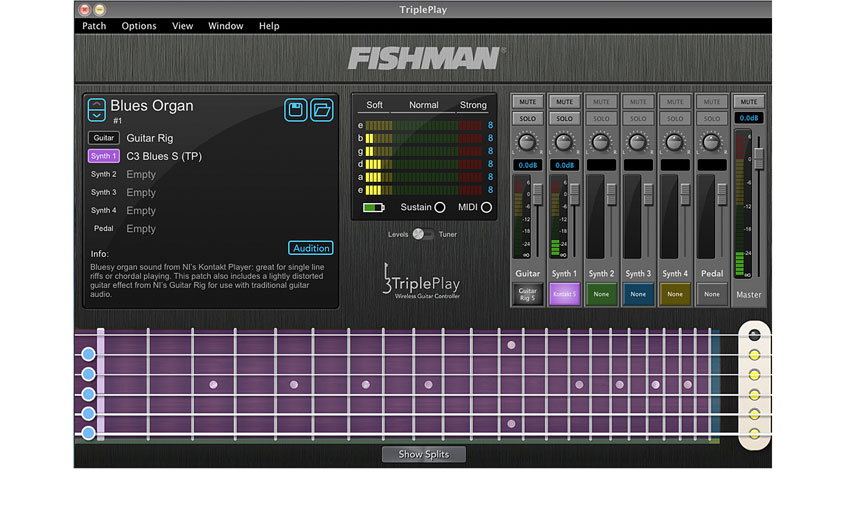Click the Pedal channel volume fader

pyautogui.click(x=722, y=195)
